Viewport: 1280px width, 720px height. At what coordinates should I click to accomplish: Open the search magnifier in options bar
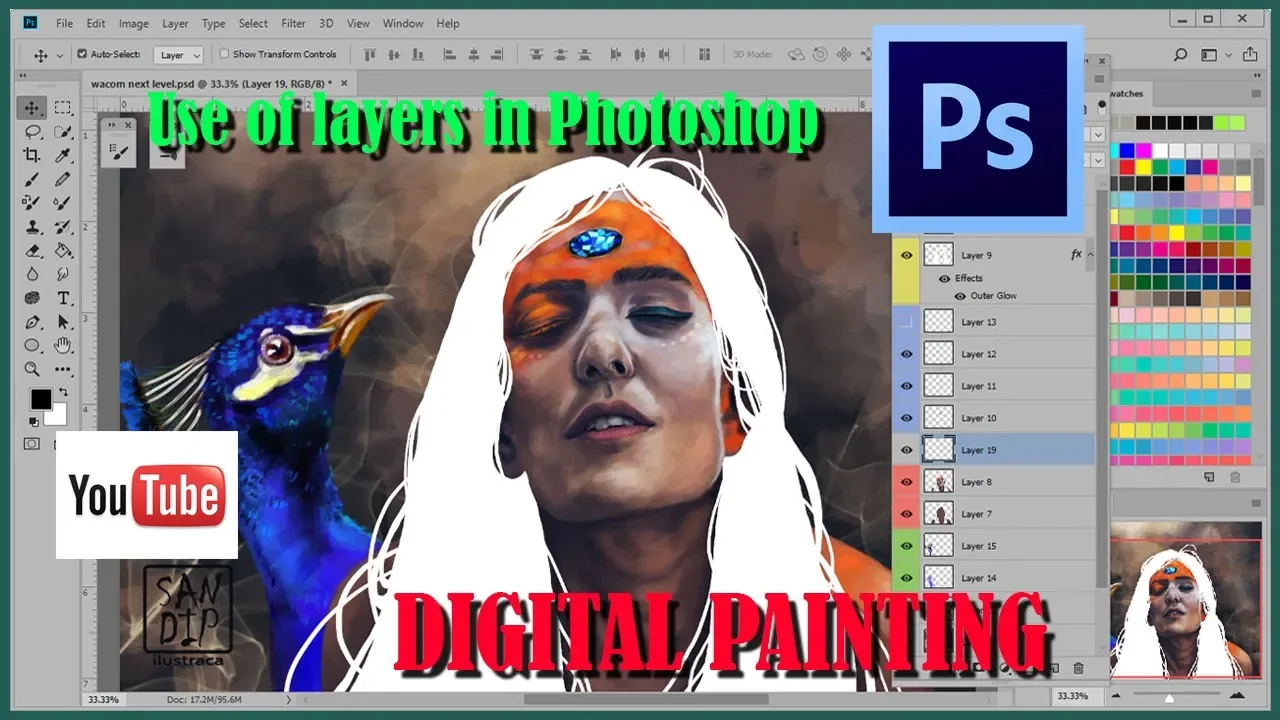pyautogui.click(x=1181, y=55)
